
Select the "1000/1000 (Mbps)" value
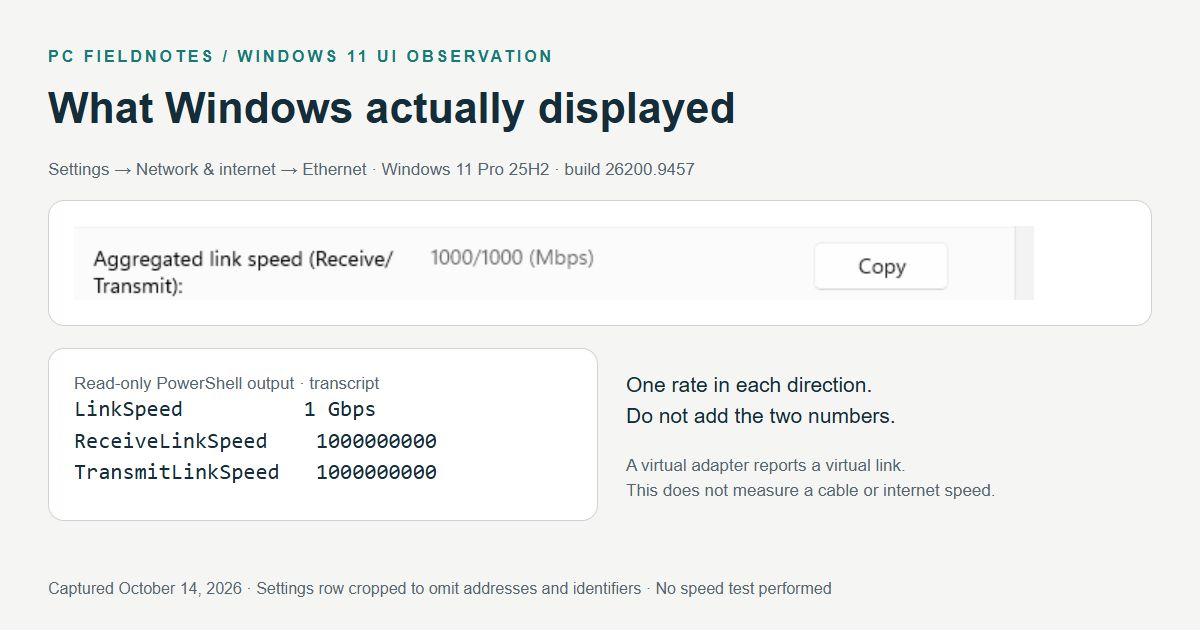point(512,258)
